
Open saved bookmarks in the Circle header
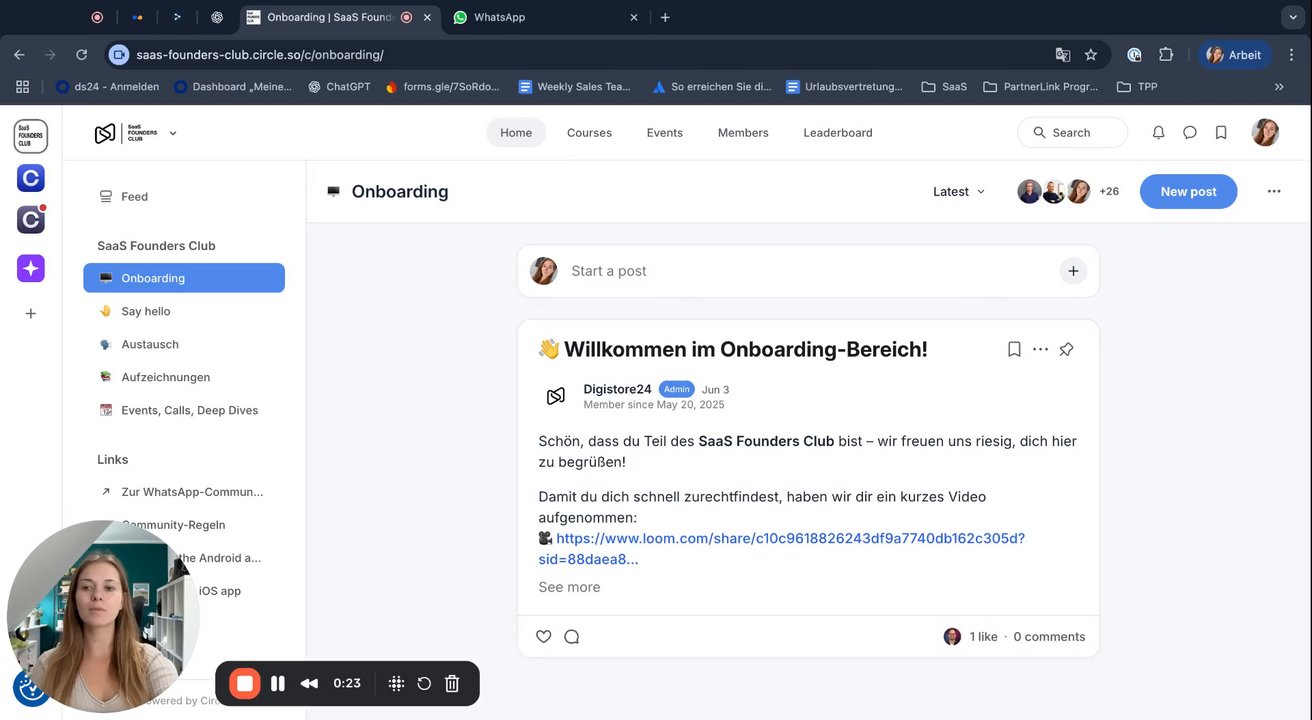[x=1221, y=132]
